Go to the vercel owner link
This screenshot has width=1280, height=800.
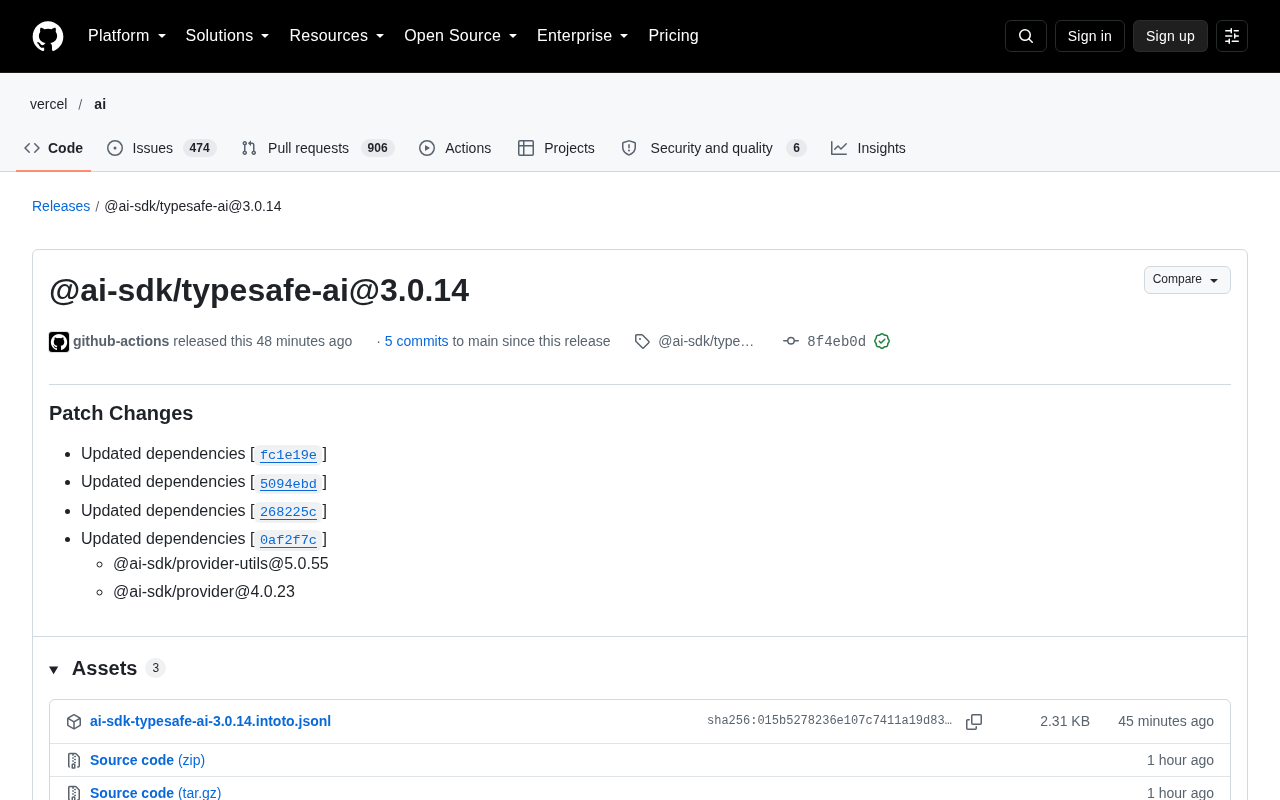[49, 104]
